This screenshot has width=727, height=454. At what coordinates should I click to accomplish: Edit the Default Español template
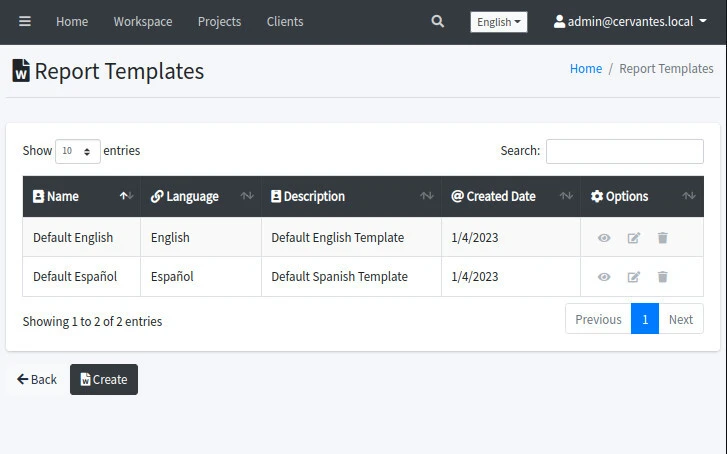633,277
